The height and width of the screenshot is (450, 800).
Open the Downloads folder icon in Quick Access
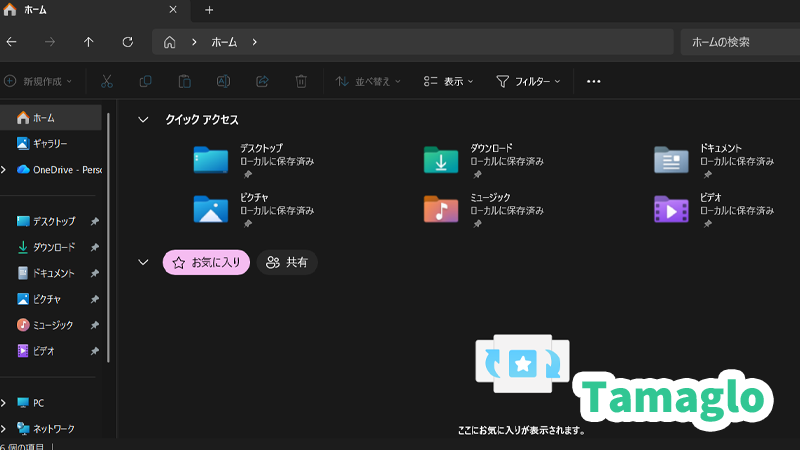point(441,160)
